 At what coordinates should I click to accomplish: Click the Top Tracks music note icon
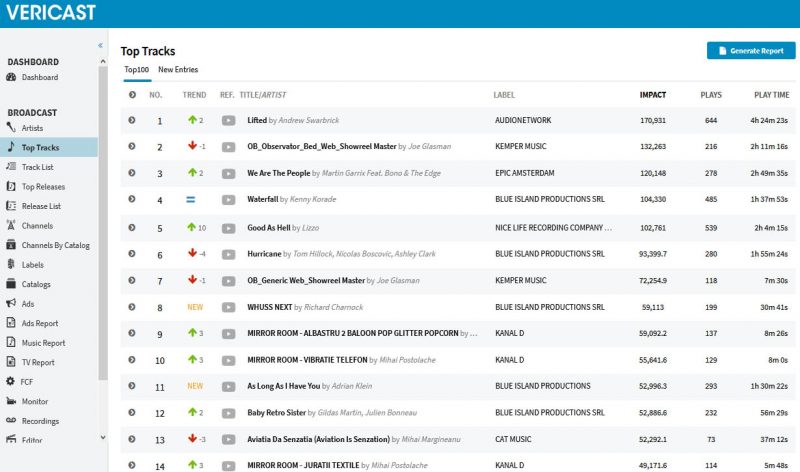click(x=11, y=147)
